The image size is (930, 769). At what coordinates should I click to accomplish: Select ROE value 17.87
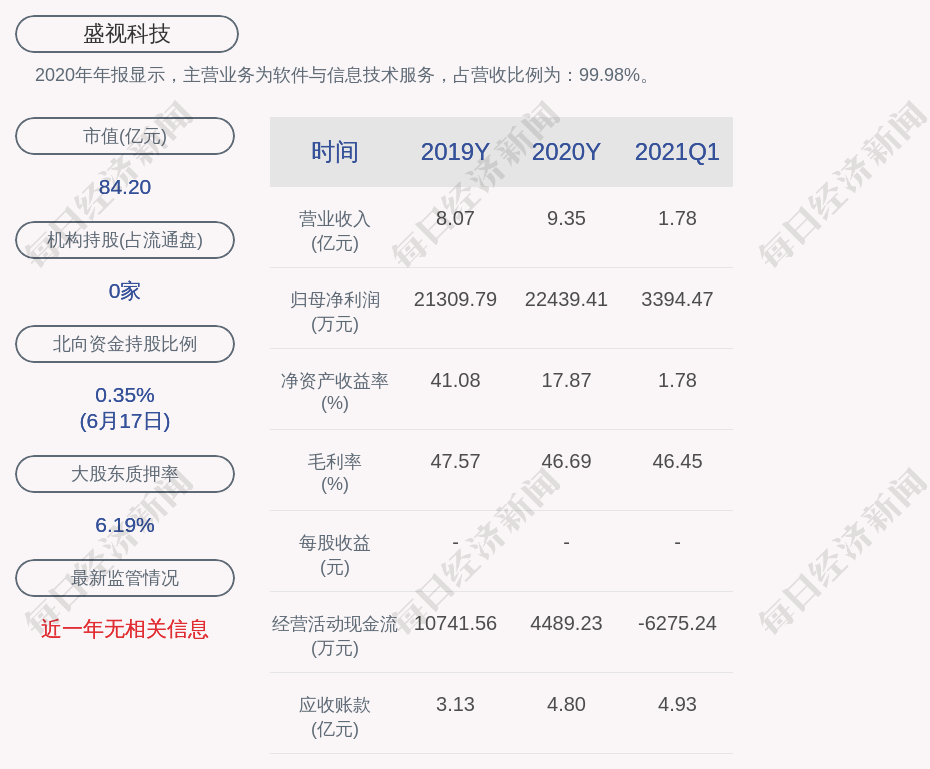pos(566,380)
